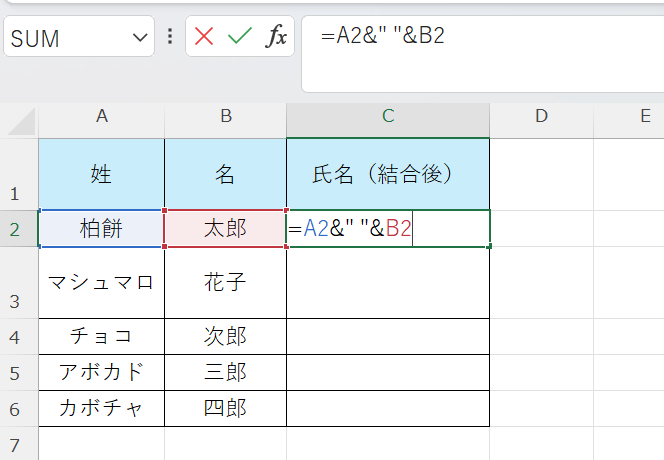
Task: Click the three-dot formula bar resize handle
Action: click(170, 37)
